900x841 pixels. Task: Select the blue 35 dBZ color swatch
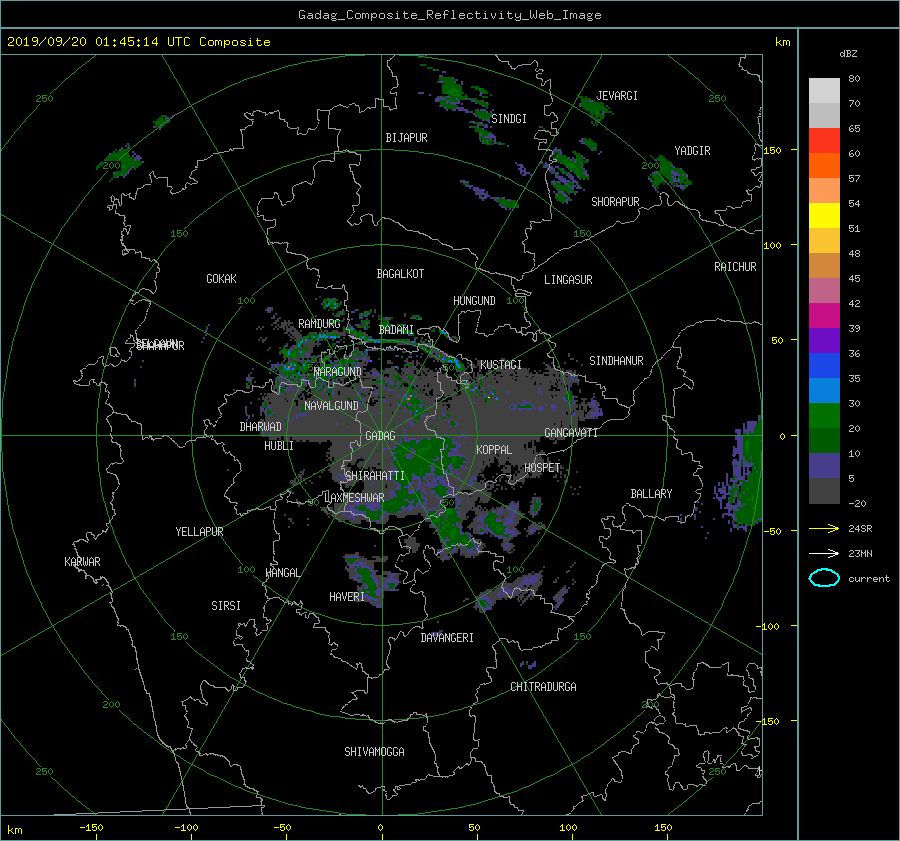click(x=824, y=366)
